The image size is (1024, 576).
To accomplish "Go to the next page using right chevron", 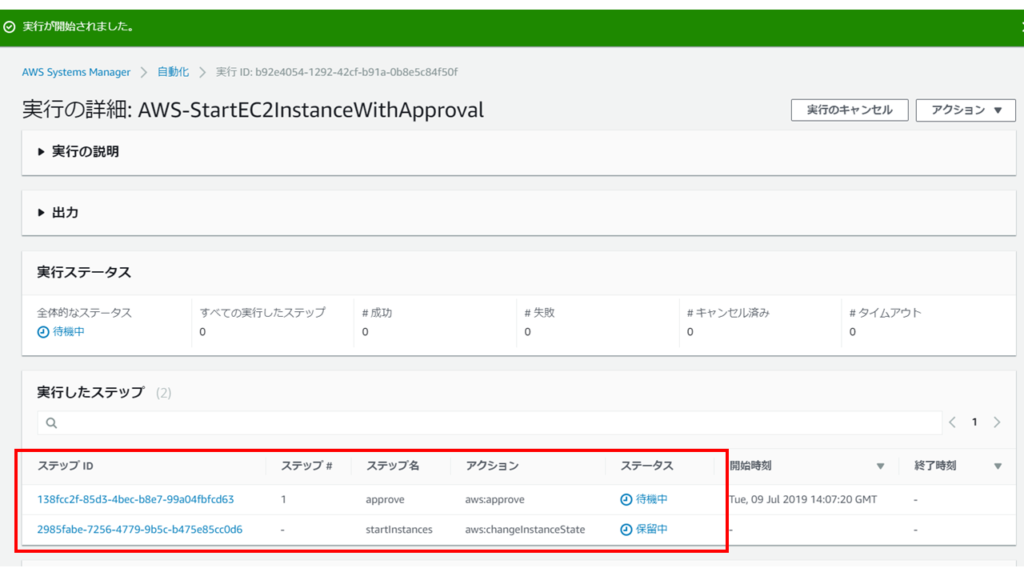I will tap(997, 422).
